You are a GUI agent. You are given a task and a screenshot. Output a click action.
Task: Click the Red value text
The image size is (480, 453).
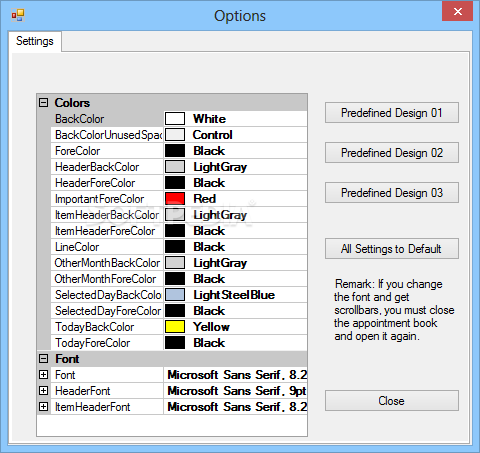(205, 199)
